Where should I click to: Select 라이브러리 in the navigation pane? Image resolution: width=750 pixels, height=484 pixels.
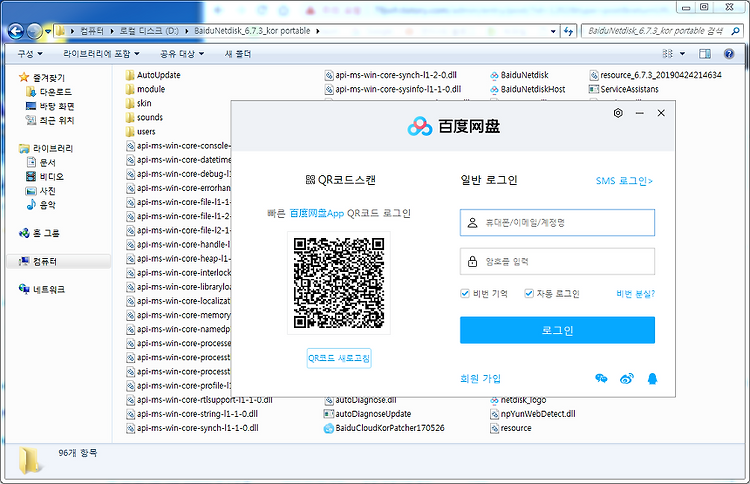[x=46, y=148]
